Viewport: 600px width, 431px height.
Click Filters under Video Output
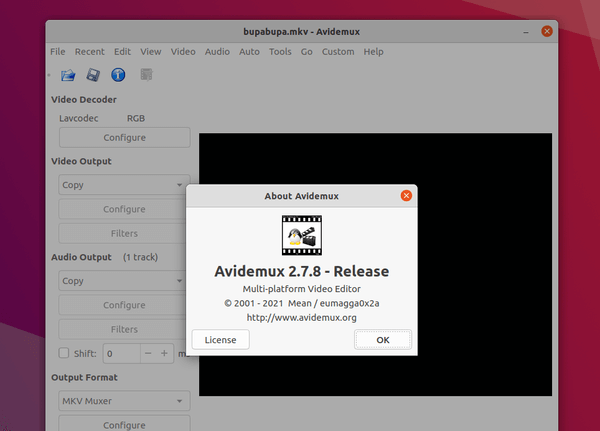coord(122,233)
